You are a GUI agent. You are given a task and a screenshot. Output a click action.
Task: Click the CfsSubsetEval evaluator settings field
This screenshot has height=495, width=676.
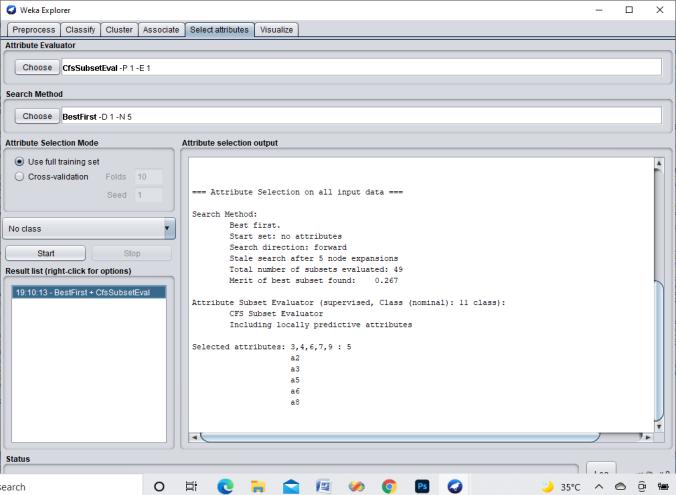coord(361,68)
